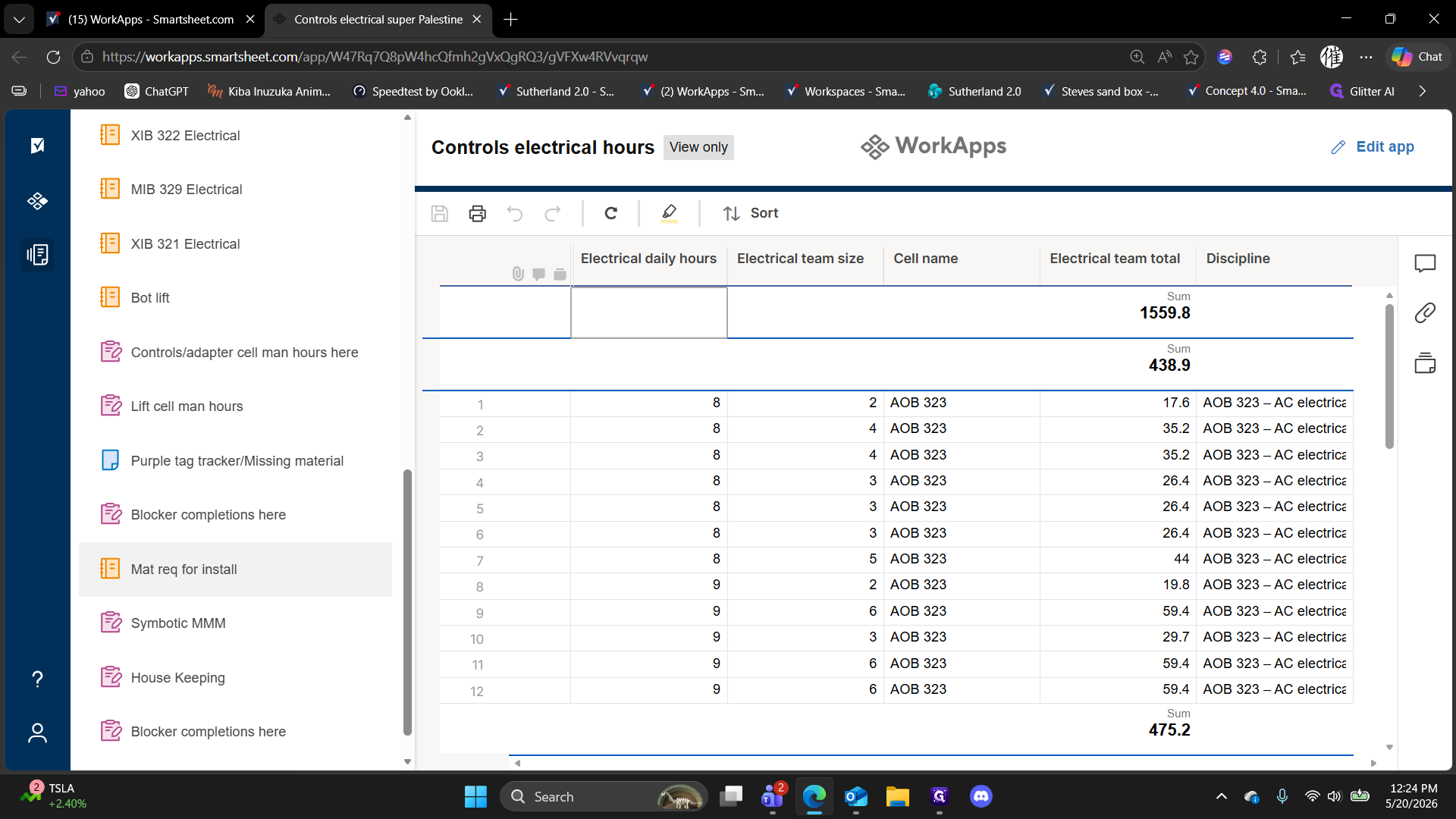Screen dimensions: 1456x819
Task: Select Electrical daily hours column header
Action: click(x=648, y=259)
